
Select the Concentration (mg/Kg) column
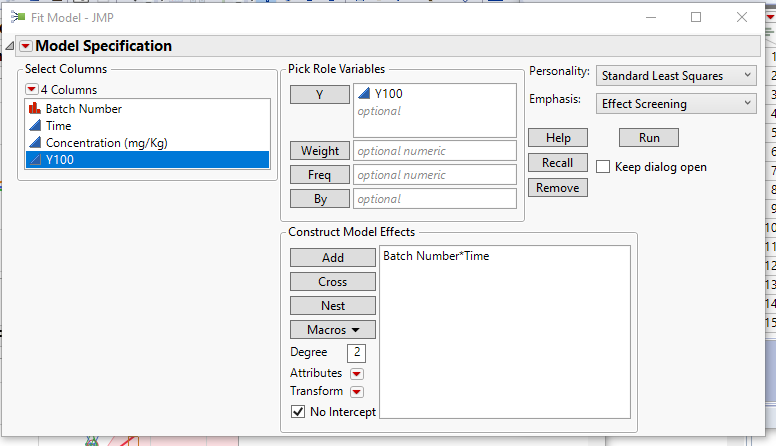pyautogui.click(x=147, y=143)
